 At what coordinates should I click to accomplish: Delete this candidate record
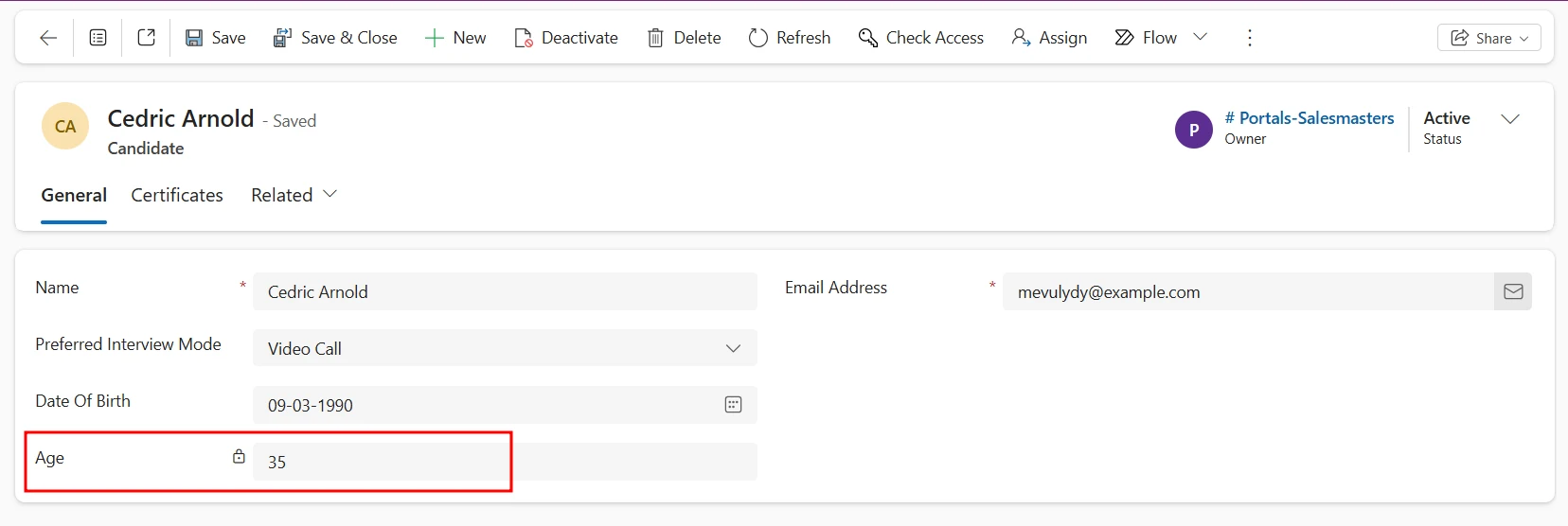(684, 38)
